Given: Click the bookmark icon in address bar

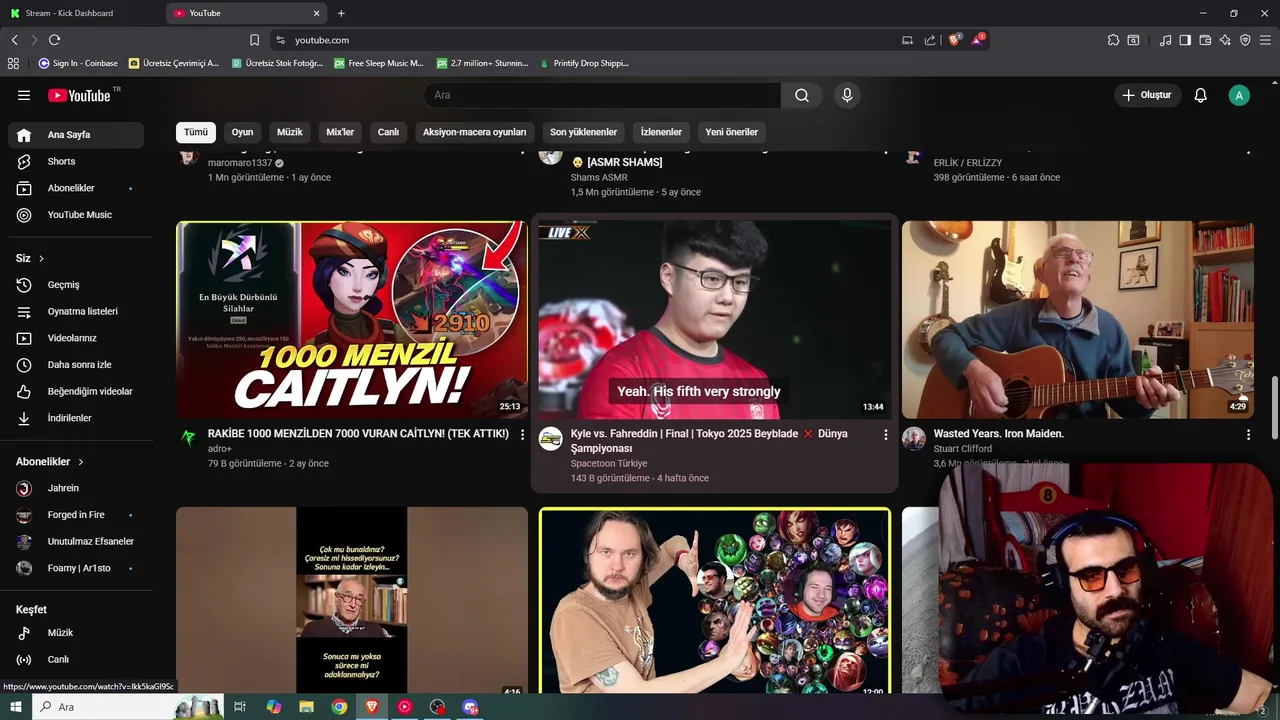Looking at the screenshot, I should pos(254,40).
